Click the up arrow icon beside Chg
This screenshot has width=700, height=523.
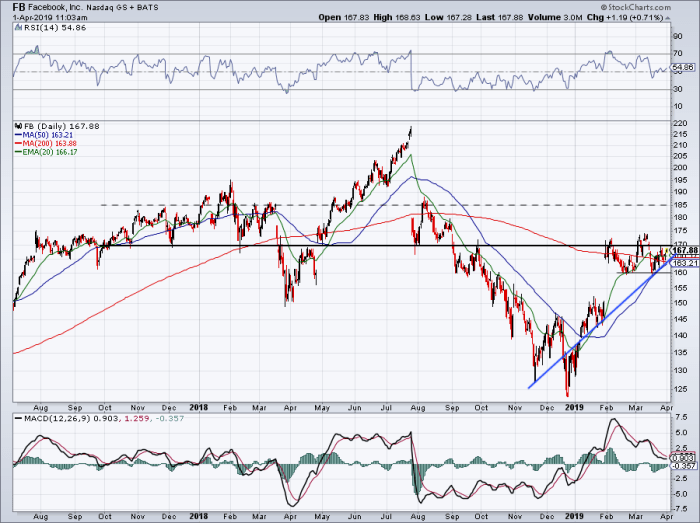(x=667, y=18)
